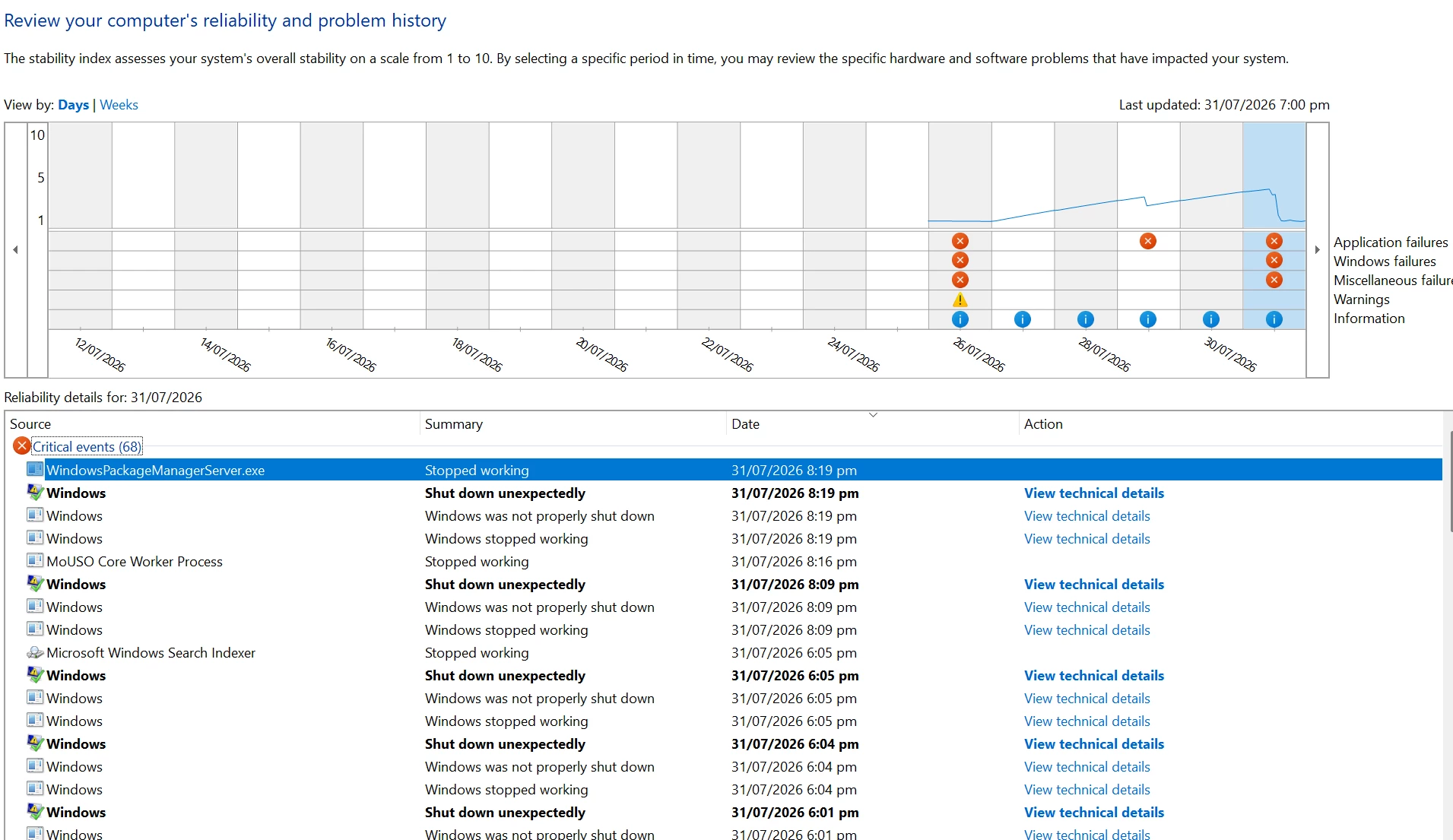View technical details for 6:04 pm Shut down unexpectedly
The height and width of the screenshot is (840, 1453).
coord(1093,743)
